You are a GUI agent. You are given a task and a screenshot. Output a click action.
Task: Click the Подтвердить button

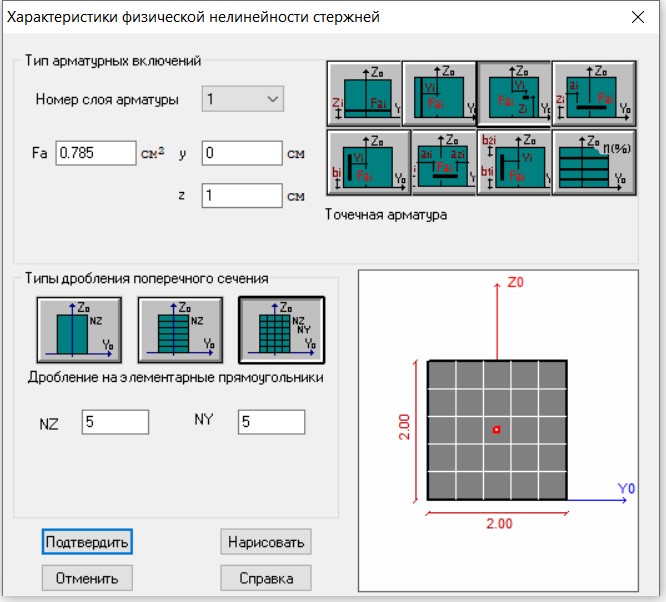(x=87, y=541)
